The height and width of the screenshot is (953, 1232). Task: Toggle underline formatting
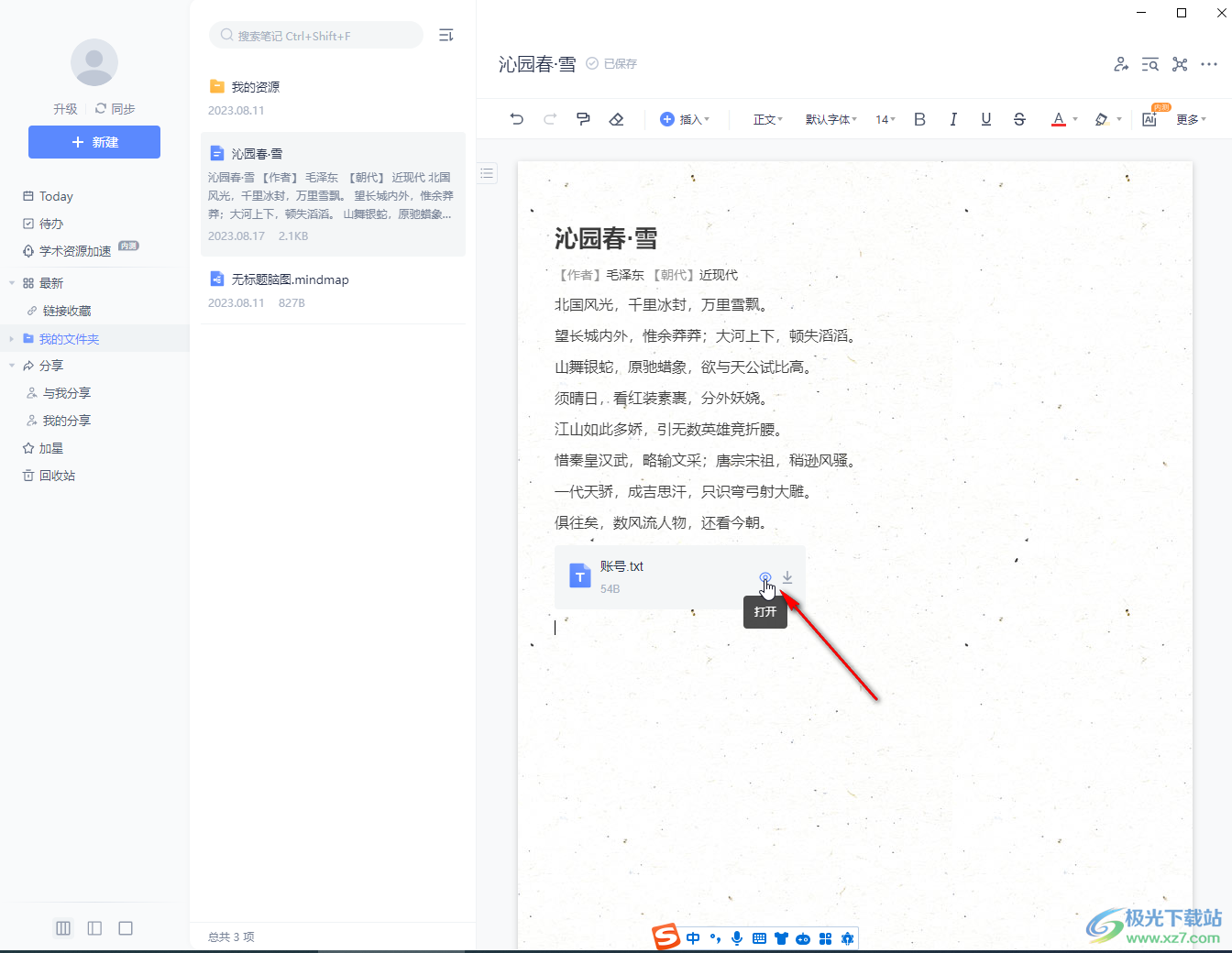(986, 119)
